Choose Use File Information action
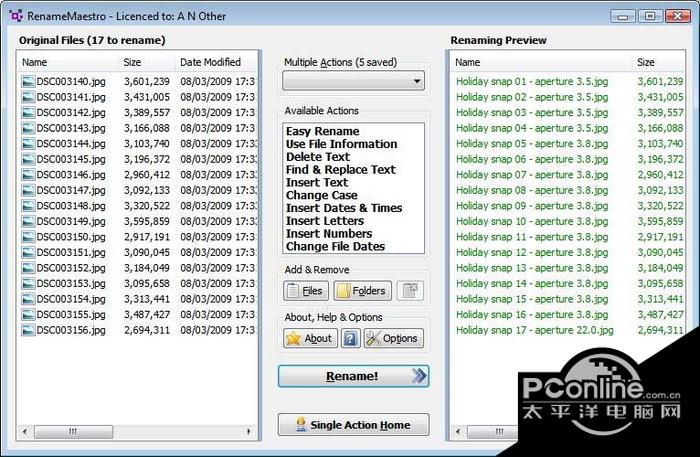This screenshot has width=700, height=457. (342, 144)
